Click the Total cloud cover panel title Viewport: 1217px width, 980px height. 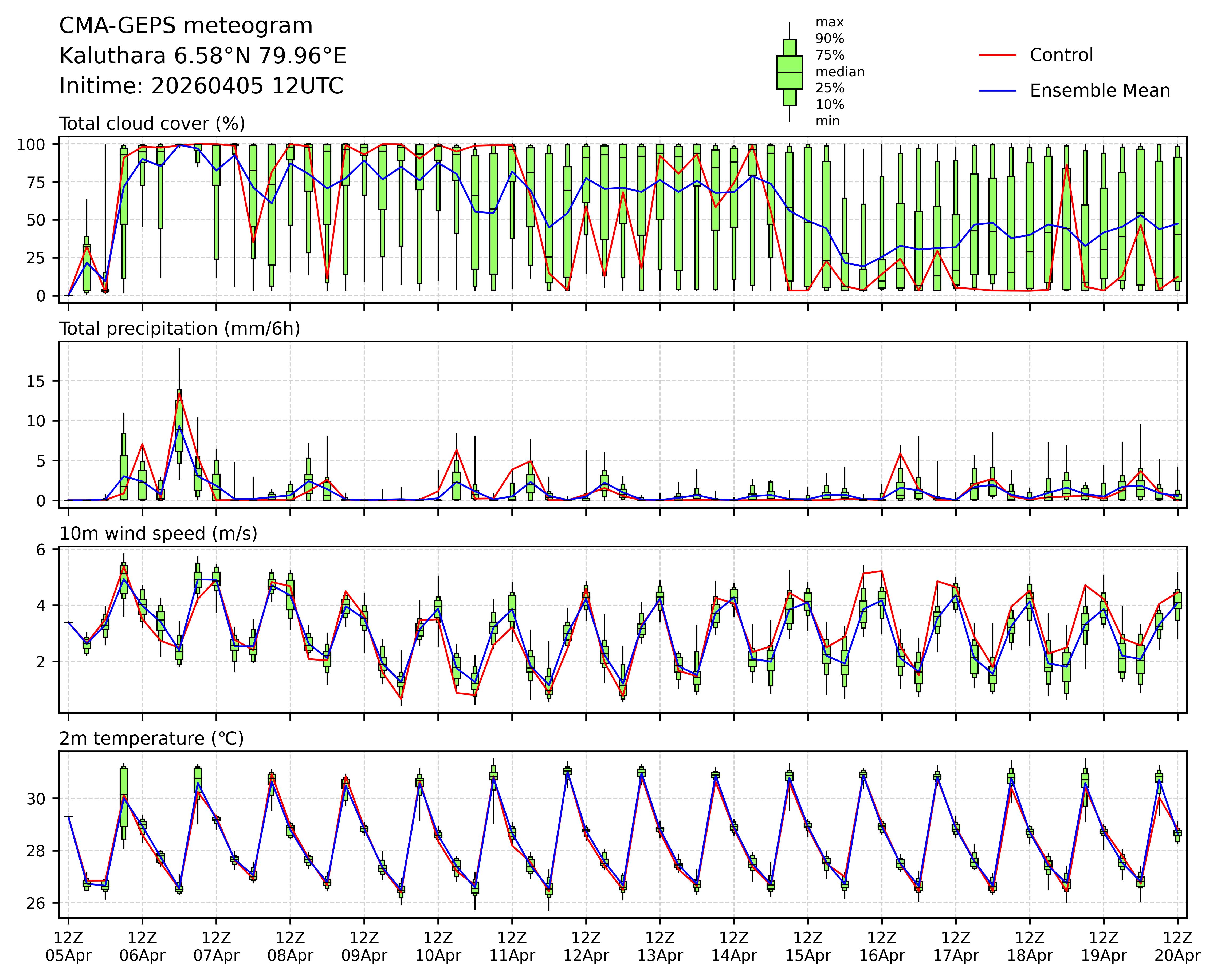tap(152, 124)
